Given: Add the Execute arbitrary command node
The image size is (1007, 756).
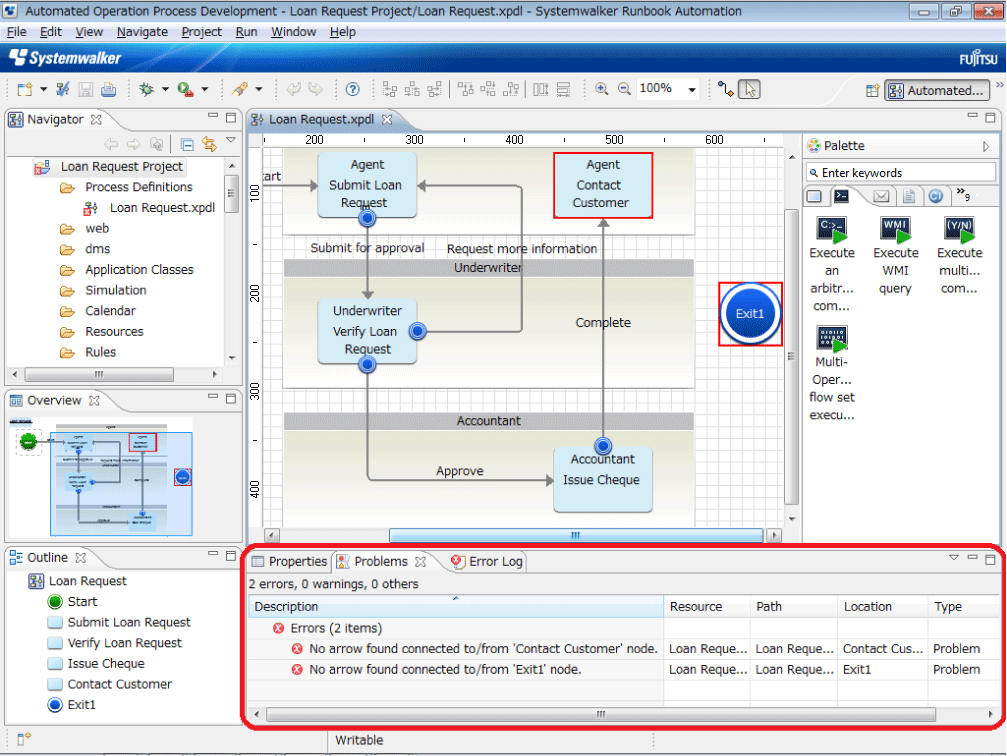Looking at the screenshot, I should coord(832,263).
